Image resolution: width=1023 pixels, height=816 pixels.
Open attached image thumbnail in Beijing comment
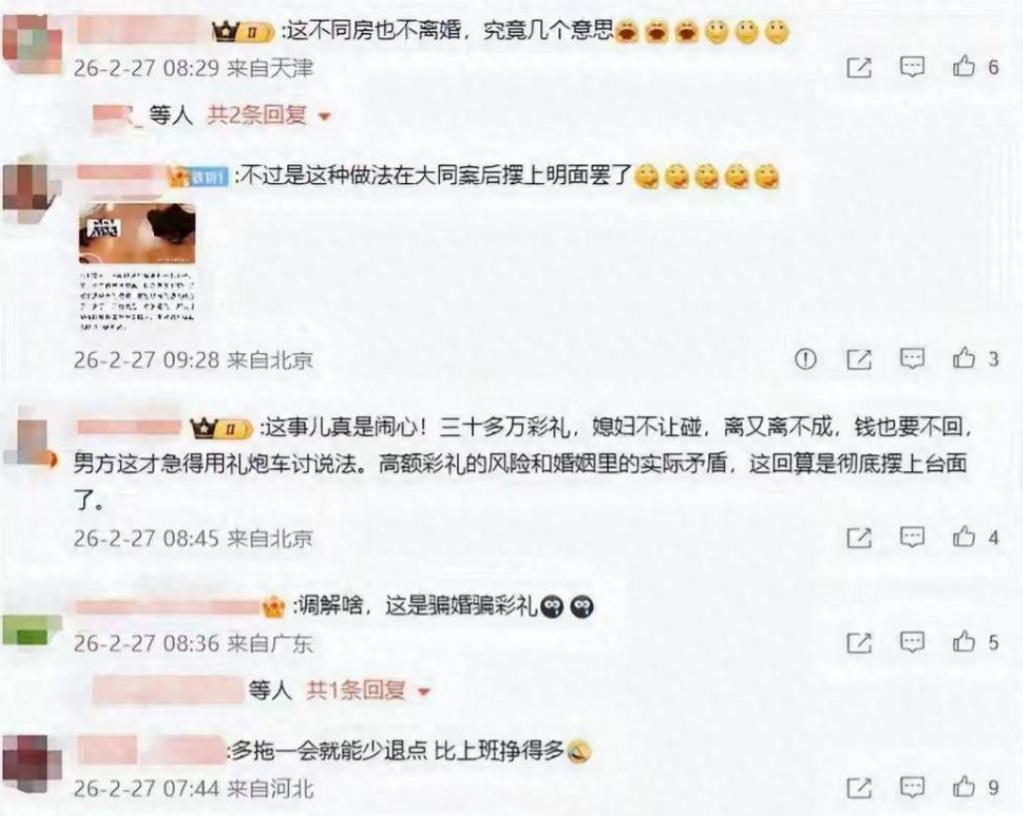click(137, 267)
